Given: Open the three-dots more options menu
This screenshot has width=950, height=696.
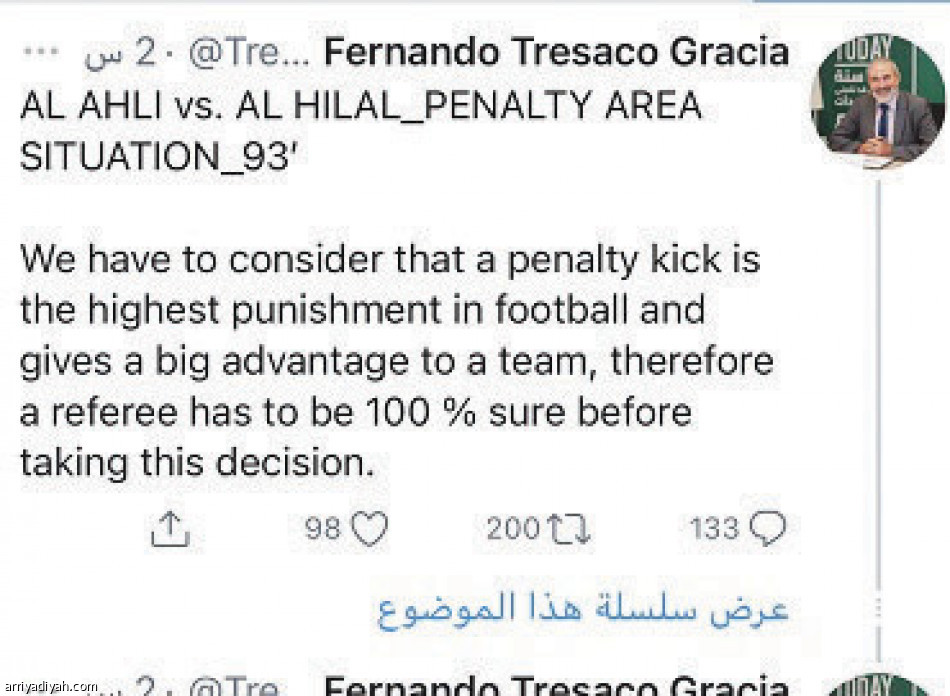Looking at the screenshot, I should tap(47, 52).
